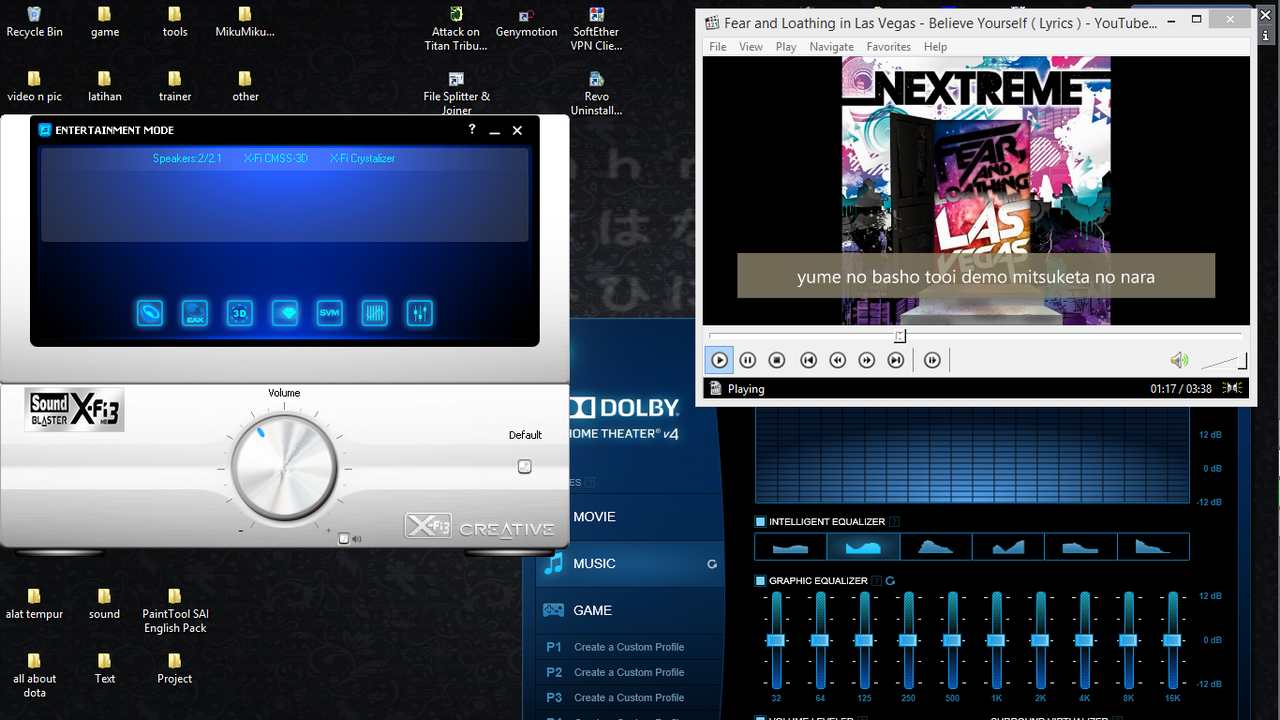Click the stereo audio indicator in status bar
Image resolution: width=1280 pixels, height=720 pixels.
point(1234,388)
